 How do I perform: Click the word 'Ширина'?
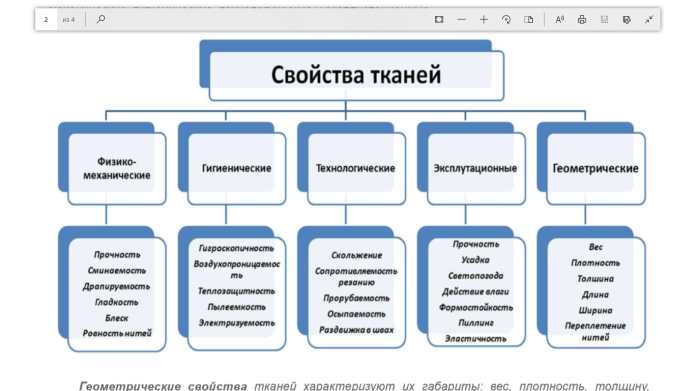[595, 311]
